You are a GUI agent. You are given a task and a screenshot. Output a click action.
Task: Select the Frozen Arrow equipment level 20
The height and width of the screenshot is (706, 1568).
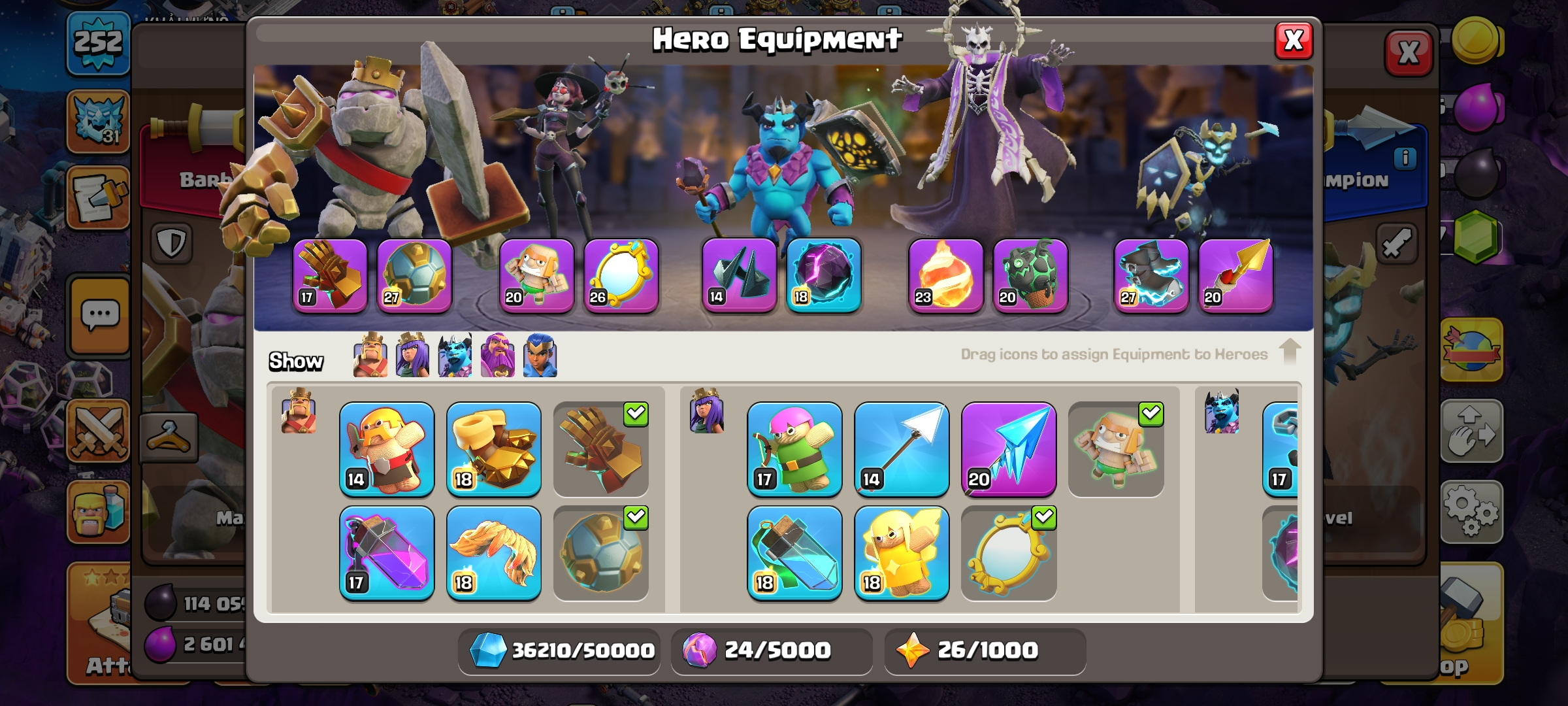1009,449
